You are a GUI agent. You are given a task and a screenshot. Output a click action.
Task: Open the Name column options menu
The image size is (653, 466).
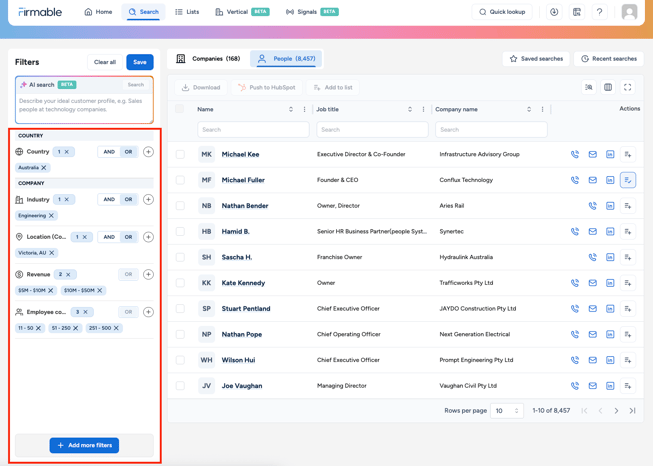[x=304, y=110]
